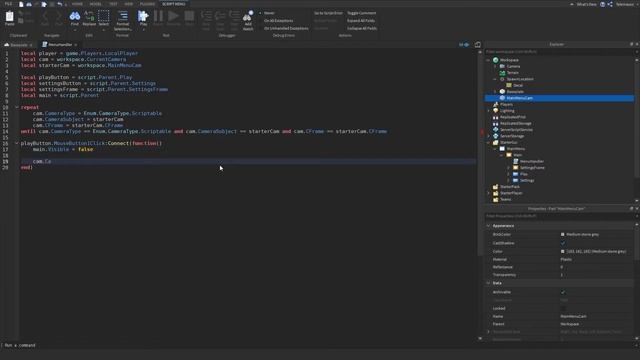
Task: Expand the ServerStorage node
Action: tap(488, 136)
